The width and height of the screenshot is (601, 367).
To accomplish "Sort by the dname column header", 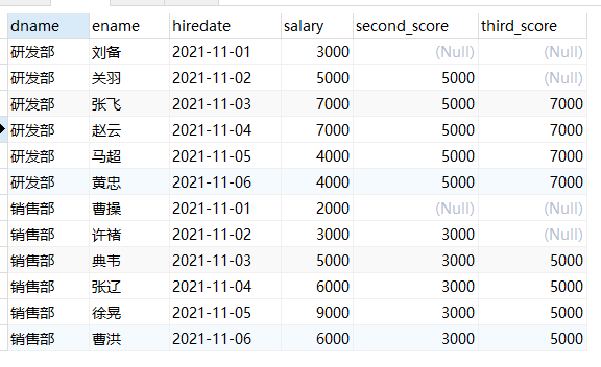I will [x=48, y=26].
